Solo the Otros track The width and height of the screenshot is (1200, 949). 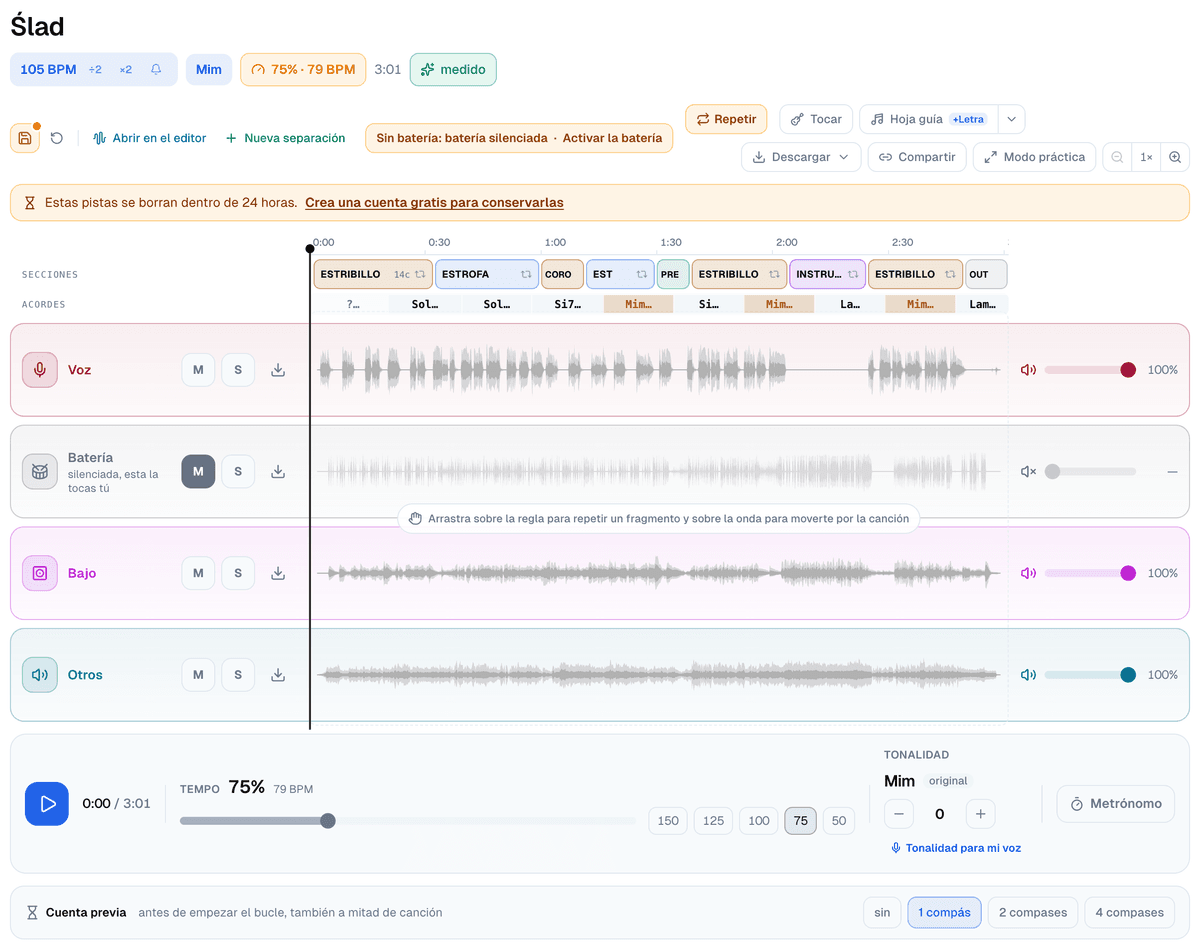pyautogui.click(x=238, y=675)
